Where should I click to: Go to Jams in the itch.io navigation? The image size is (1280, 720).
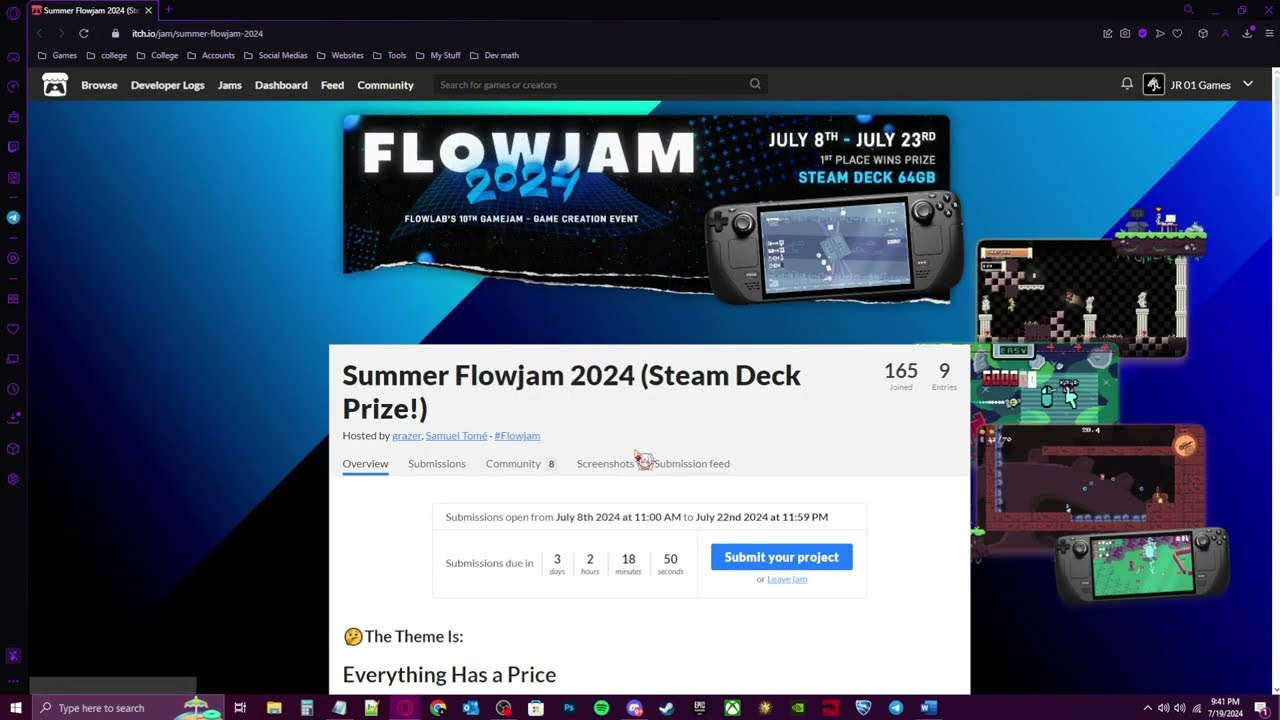click(230, 85)
